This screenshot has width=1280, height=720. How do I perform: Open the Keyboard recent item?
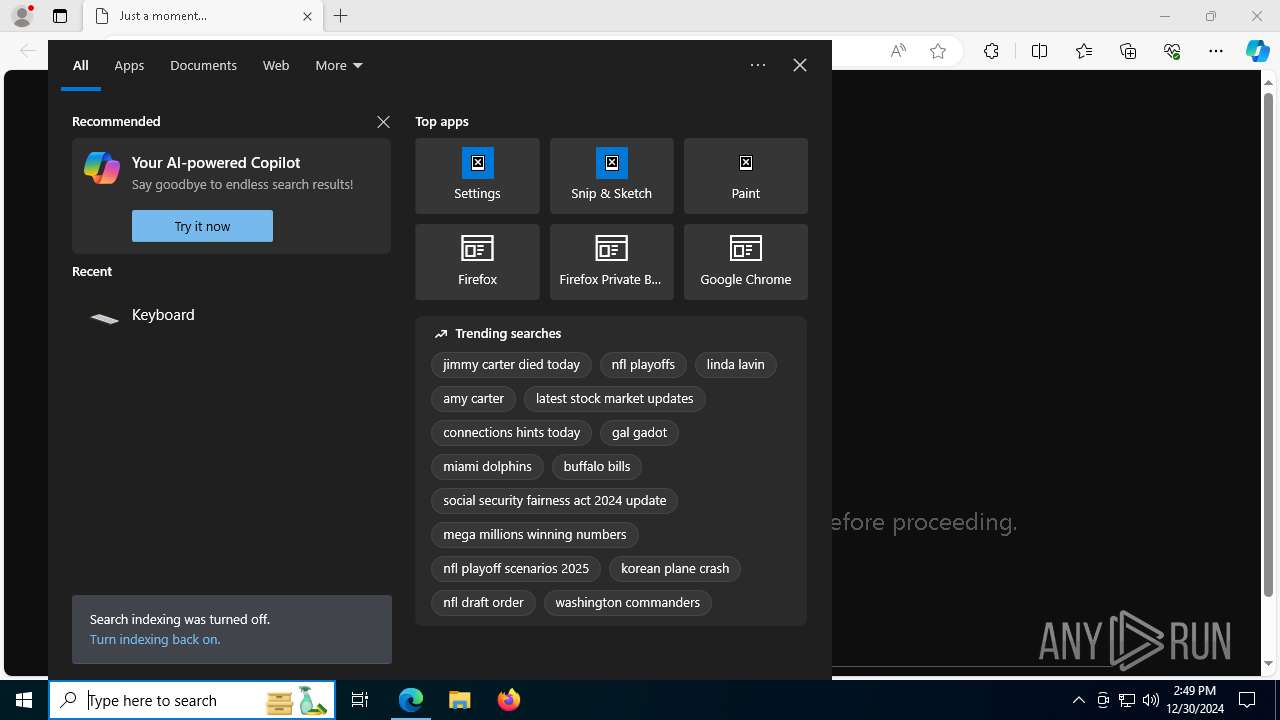pos(231,315)
